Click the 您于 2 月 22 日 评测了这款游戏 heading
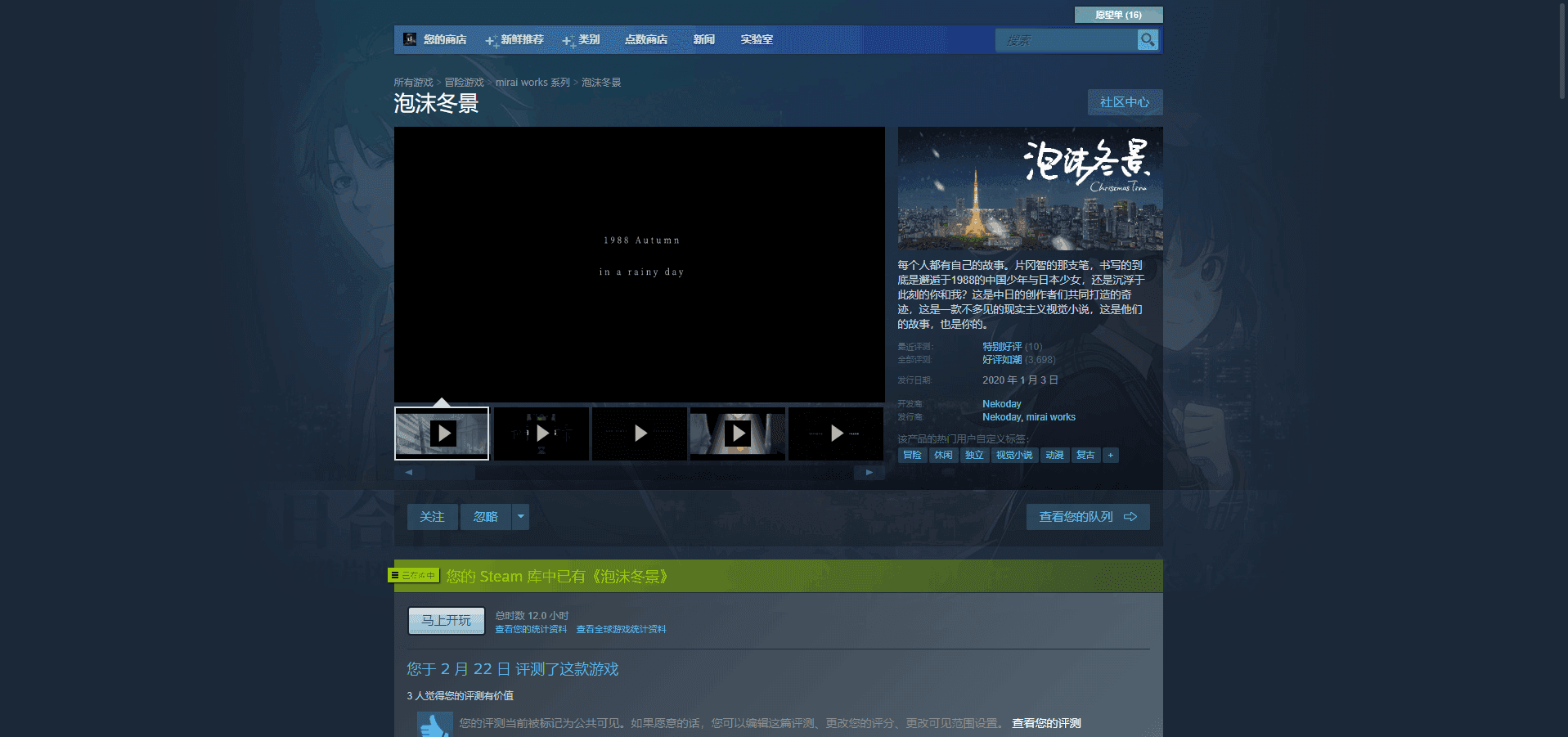 click(x=513, y=669)
